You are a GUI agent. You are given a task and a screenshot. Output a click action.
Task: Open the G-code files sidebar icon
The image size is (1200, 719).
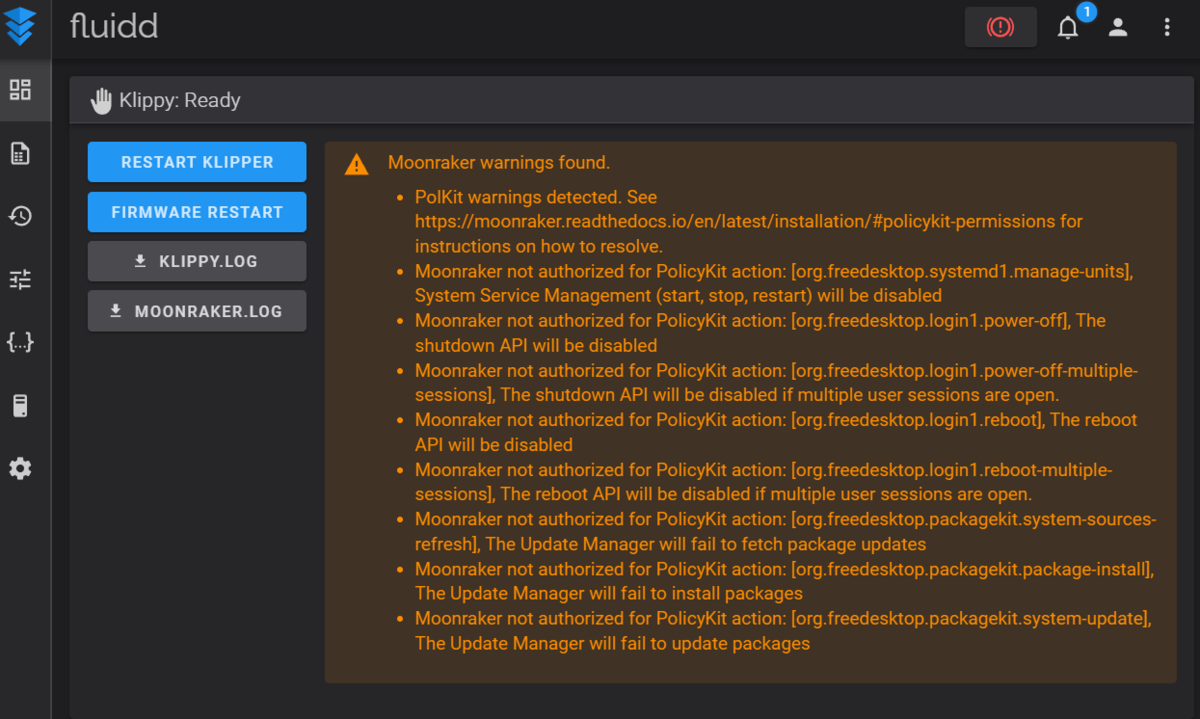point(20,153)
